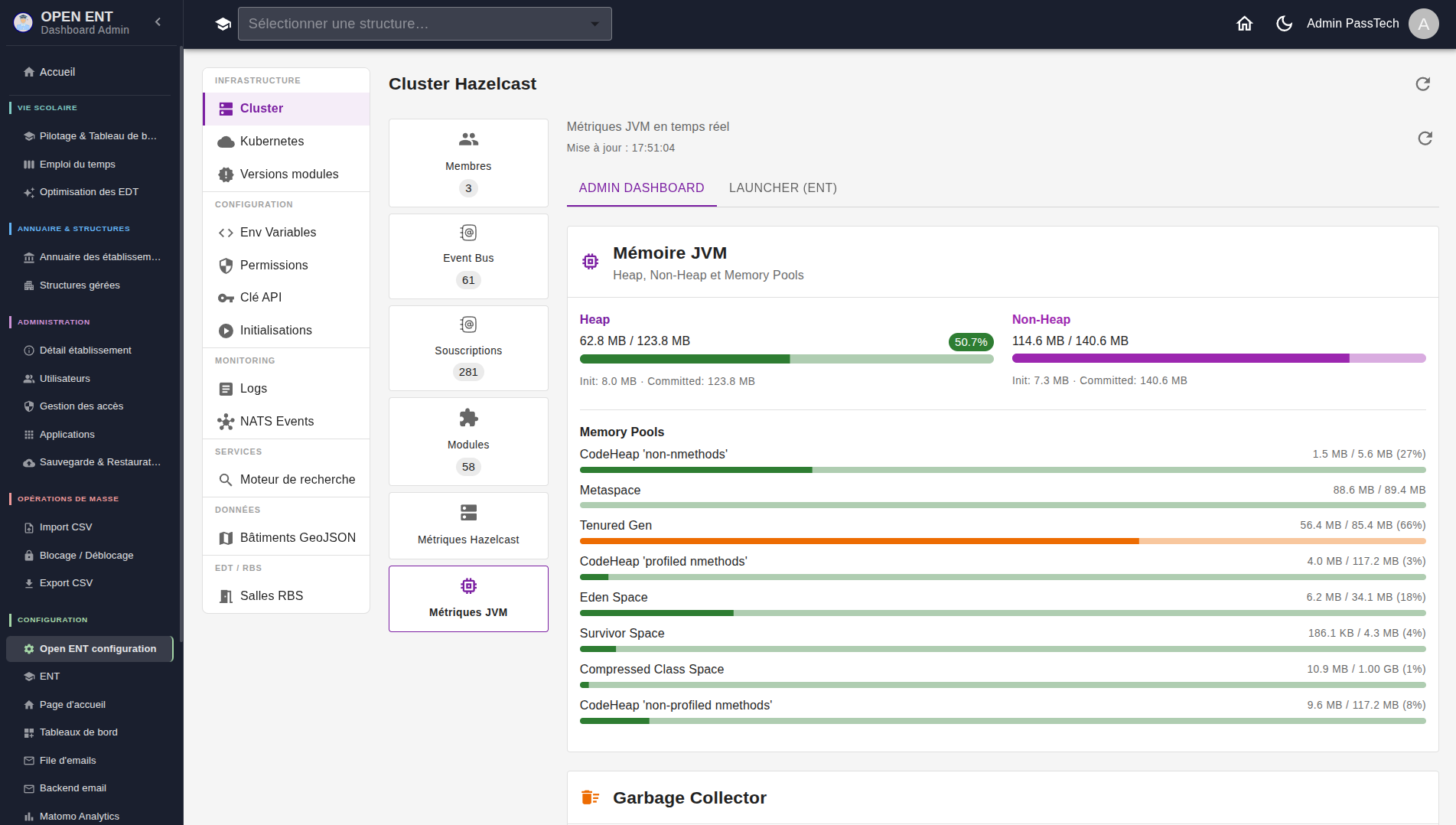The width and height of the screenshot is (1456, 825).
Task: Refresh the JVM metrics in real time
Action: (x=1425, y=139)
